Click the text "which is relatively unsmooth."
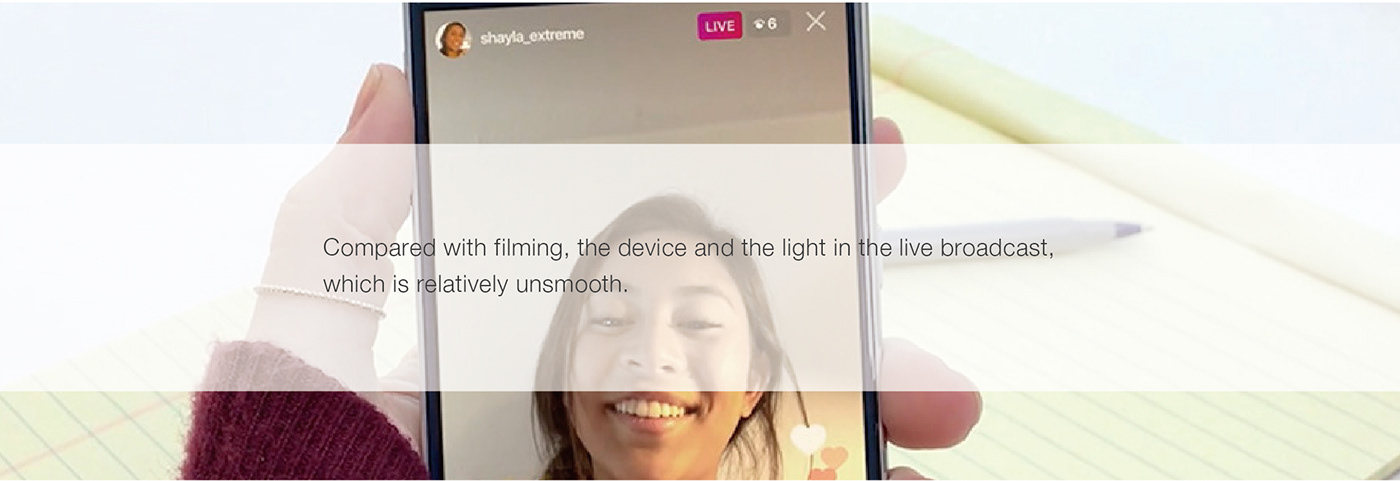The height and width of the screenshot is (481, 1400). coord(475,285)
